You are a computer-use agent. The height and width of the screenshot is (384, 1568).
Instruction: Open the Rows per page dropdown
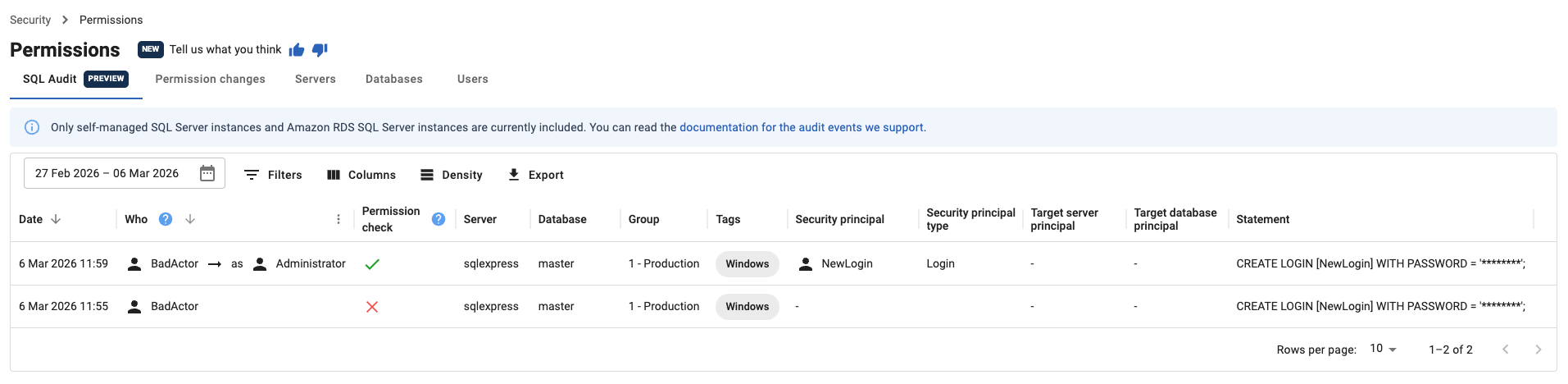coord(1383,349)
